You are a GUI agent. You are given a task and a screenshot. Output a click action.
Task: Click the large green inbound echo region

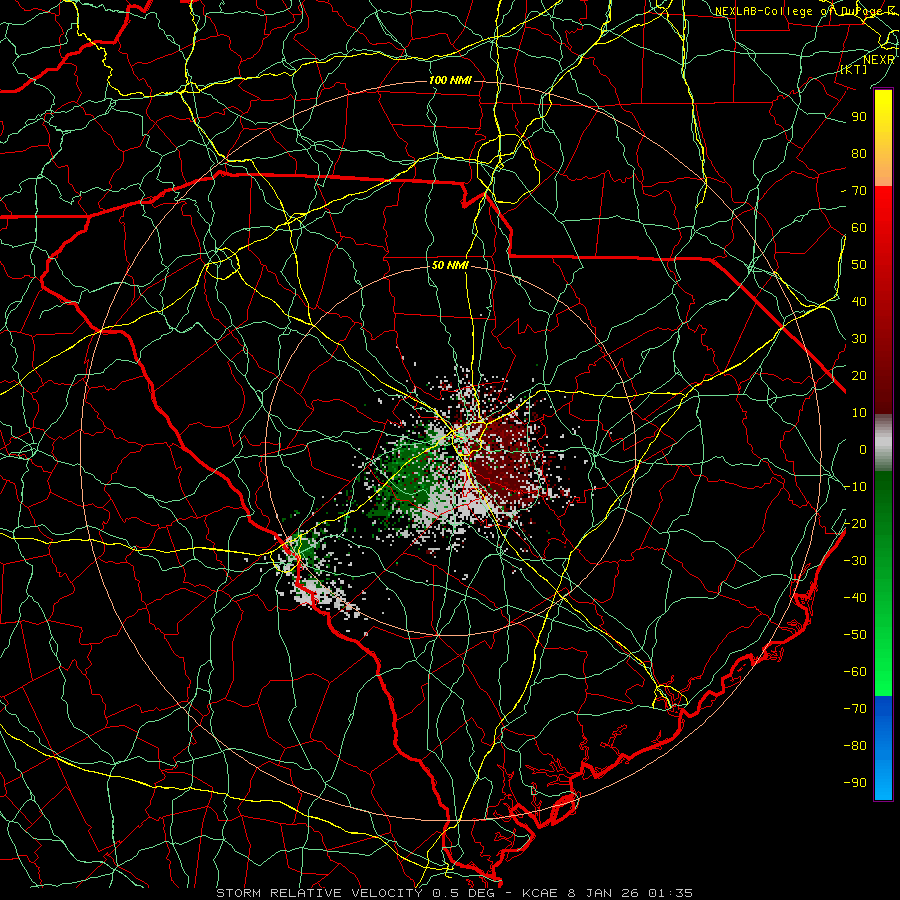point(409,474)
